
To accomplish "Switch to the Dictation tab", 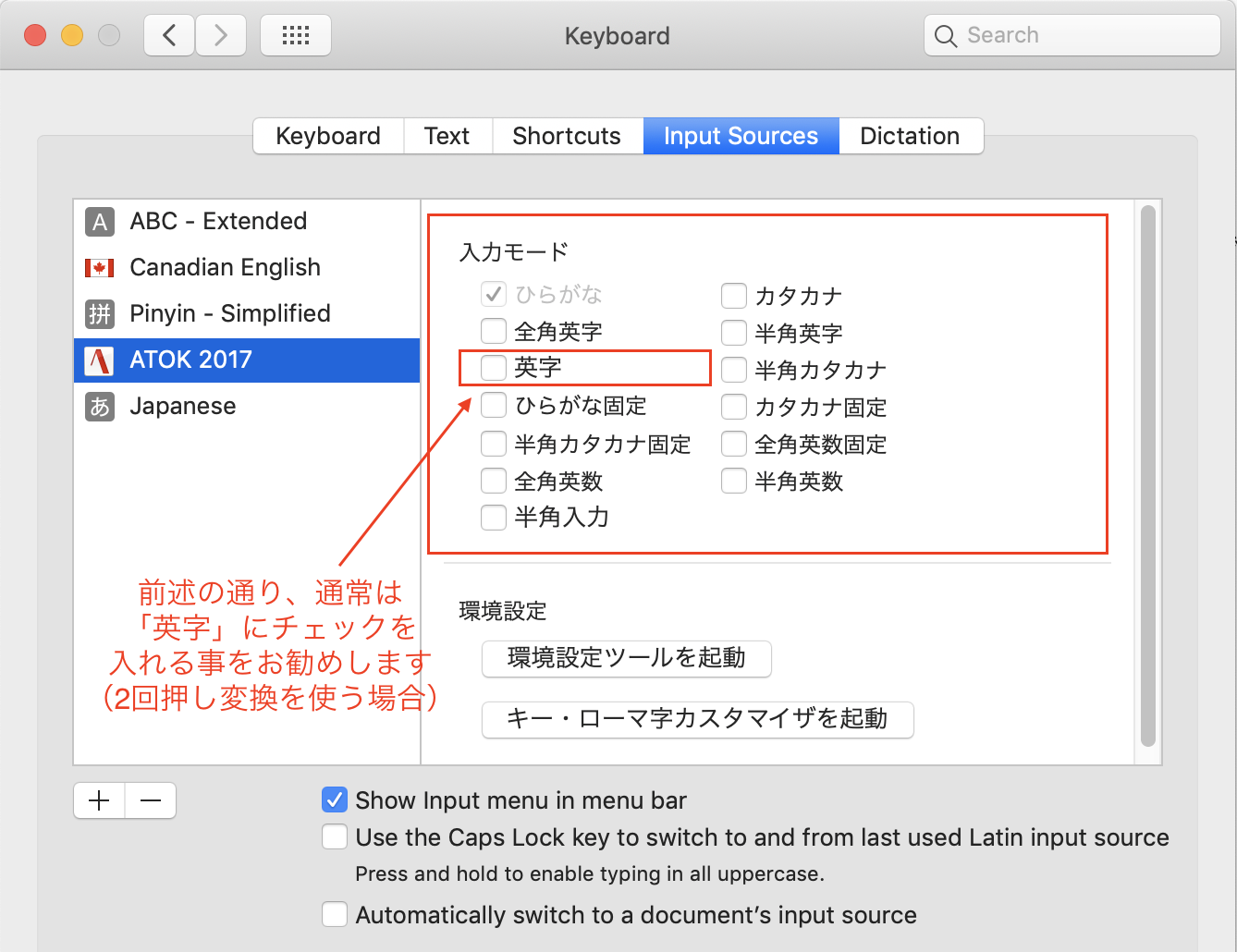I will pyautogui.click(x=911, y=136).
